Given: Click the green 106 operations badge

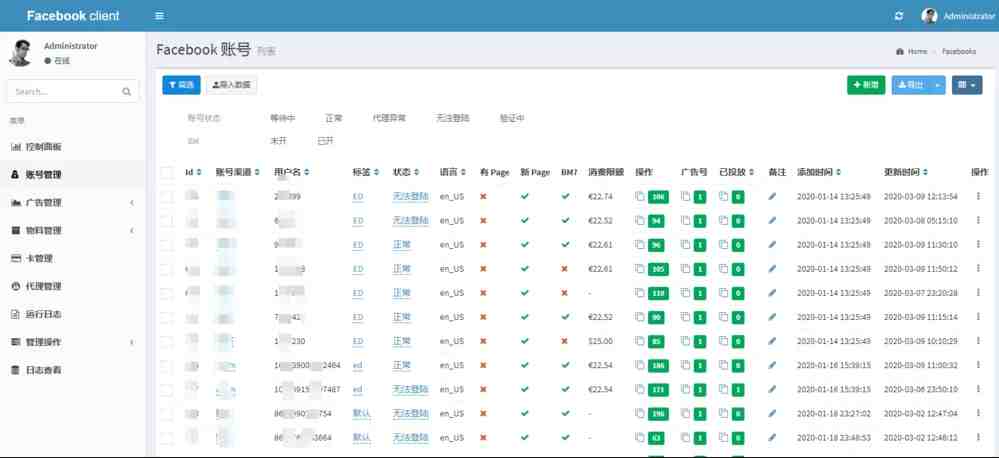Looking at the screenshot, I should pos(658,197).
